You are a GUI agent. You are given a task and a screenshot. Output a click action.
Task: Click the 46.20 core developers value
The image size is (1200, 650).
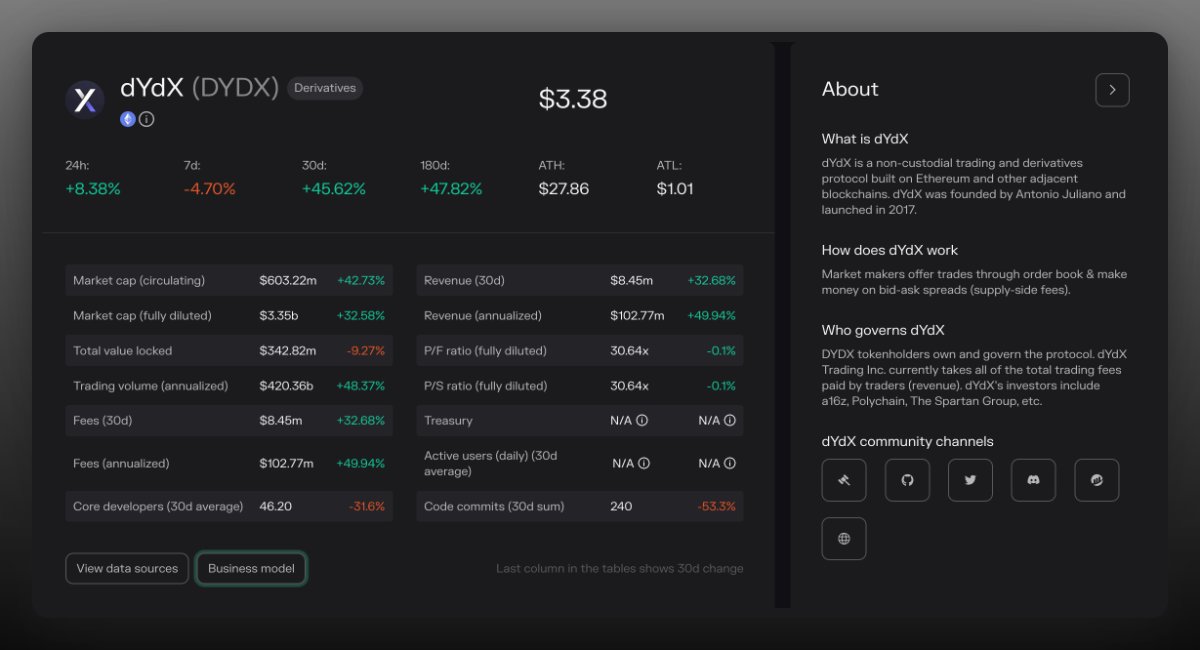275,507
